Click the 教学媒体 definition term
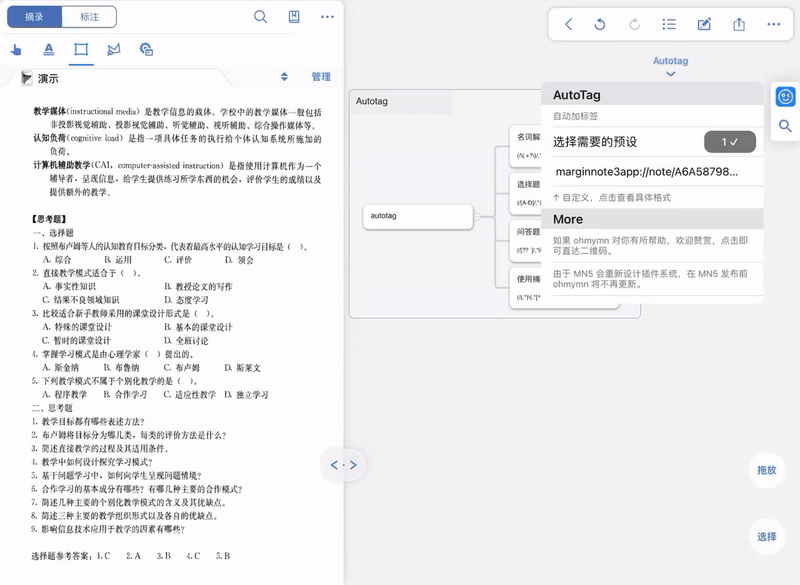 click(x=50, y=111)
